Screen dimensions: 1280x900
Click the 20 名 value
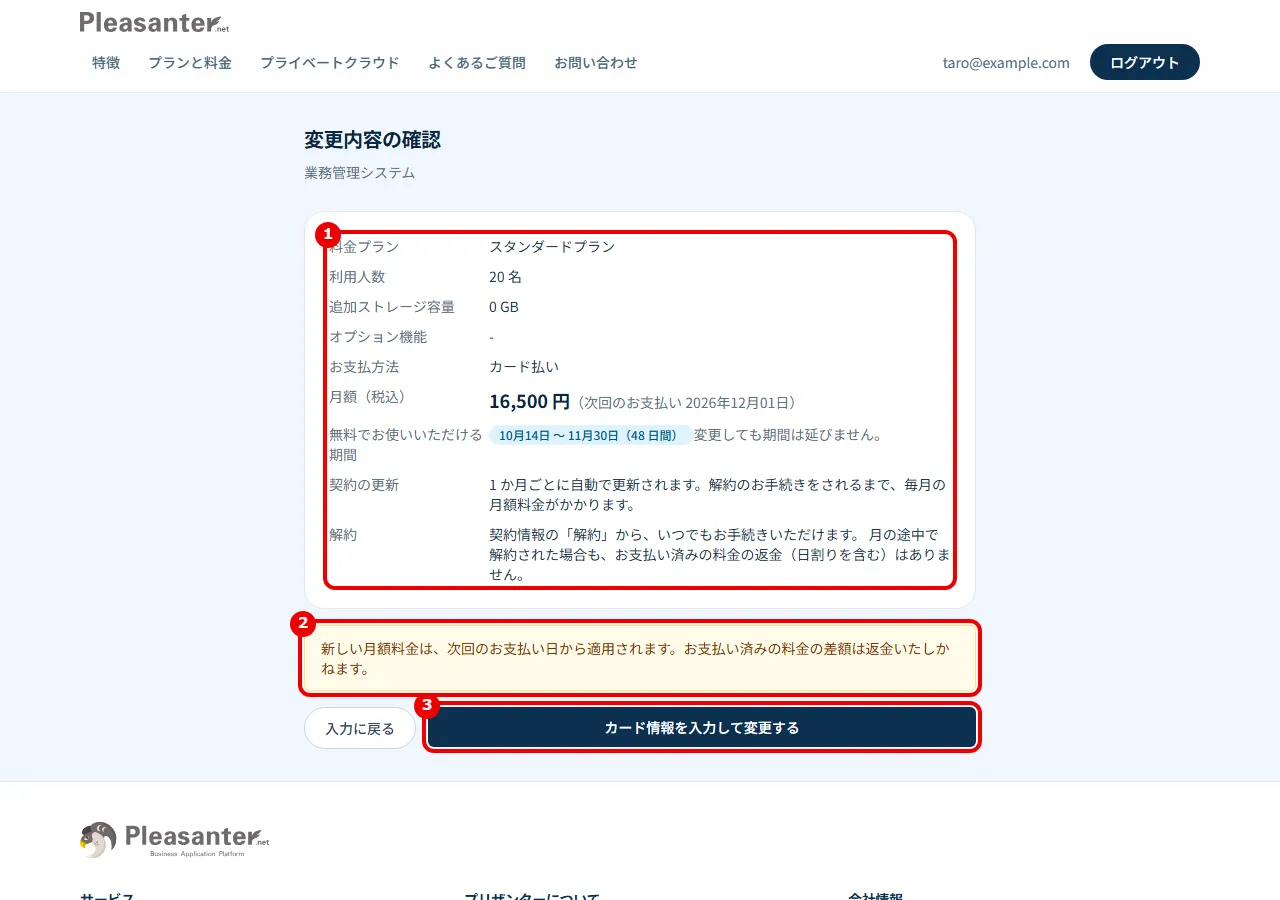[506, 277]
